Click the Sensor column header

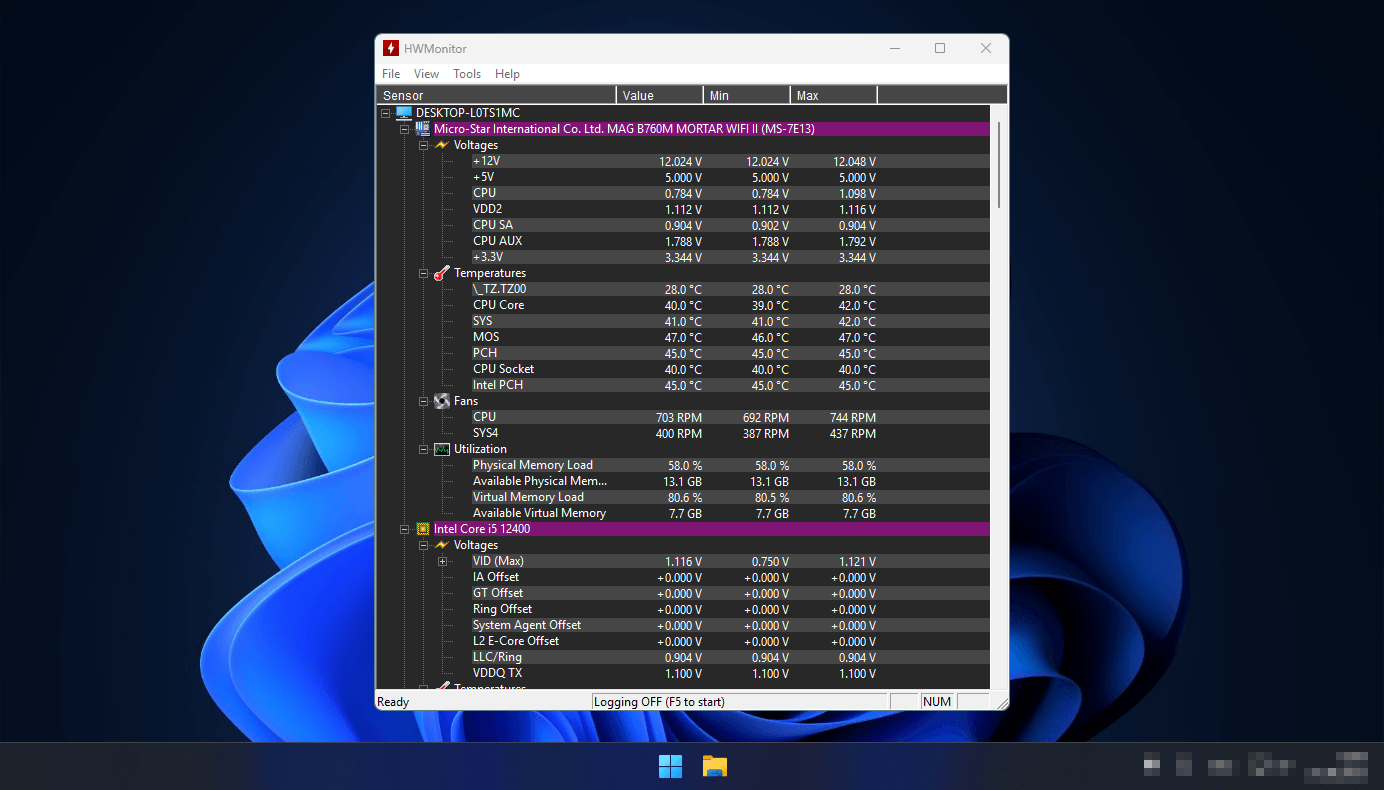click(x=497, y=95)
